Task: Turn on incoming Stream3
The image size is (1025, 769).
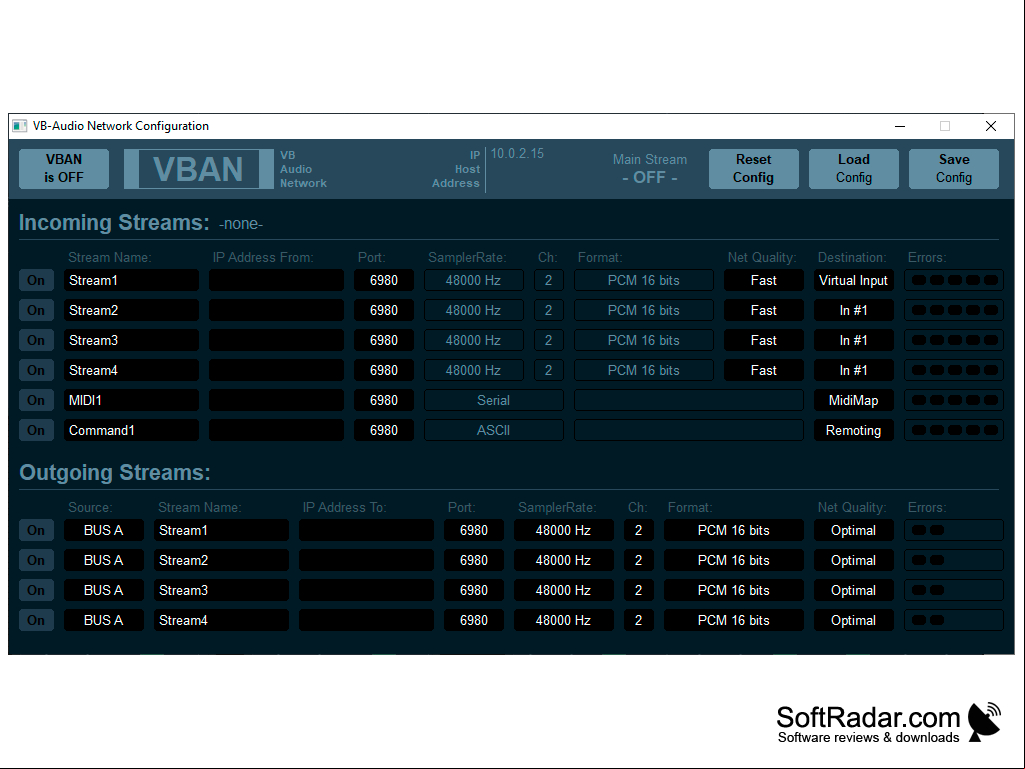Action: coord(36,340)
